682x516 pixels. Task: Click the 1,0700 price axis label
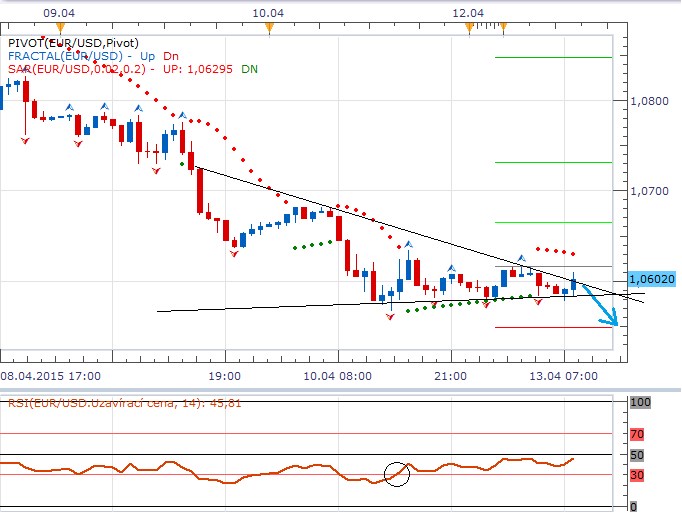click(x=653, y=189)
